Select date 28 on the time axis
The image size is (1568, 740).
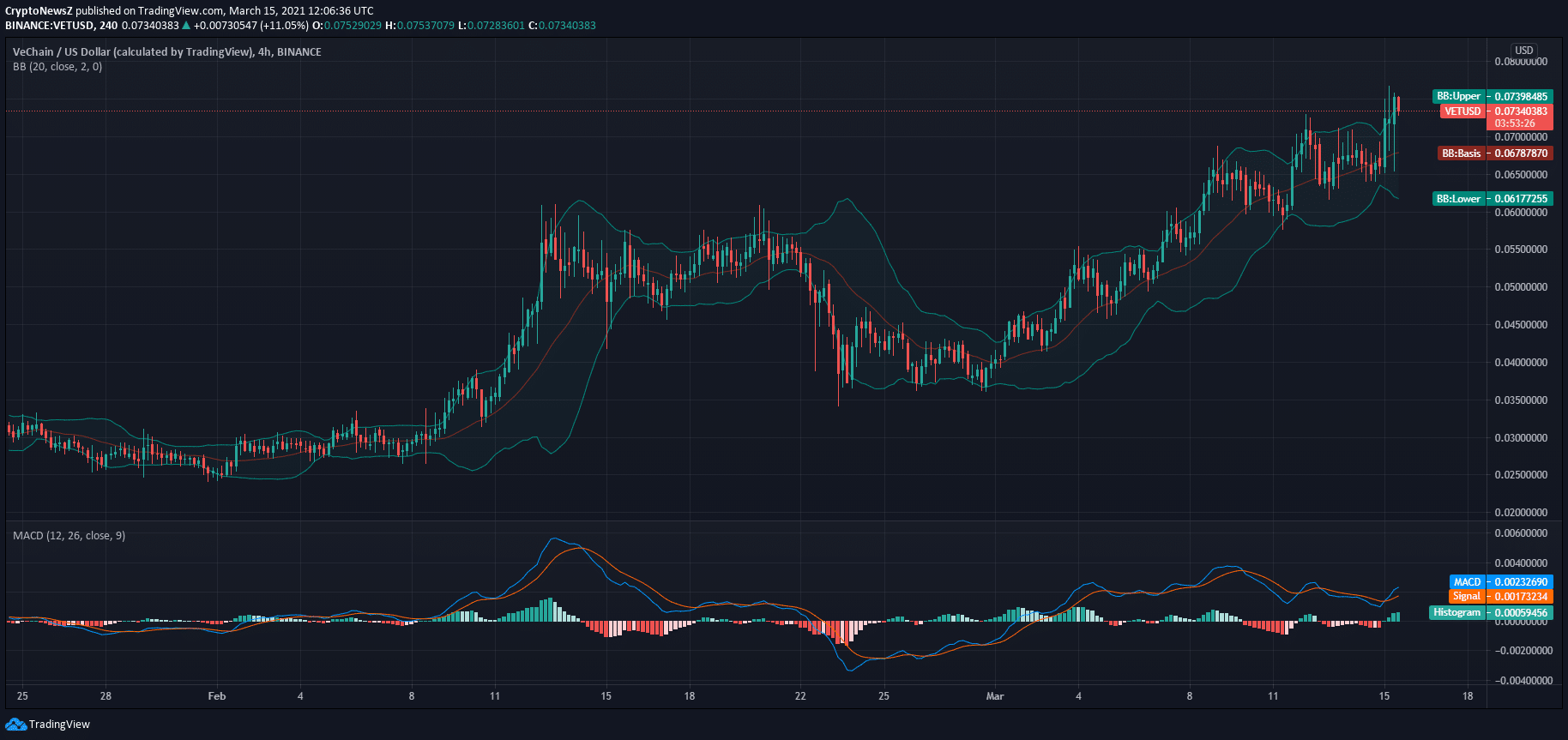pyautogui.click(x=106, y=696)
